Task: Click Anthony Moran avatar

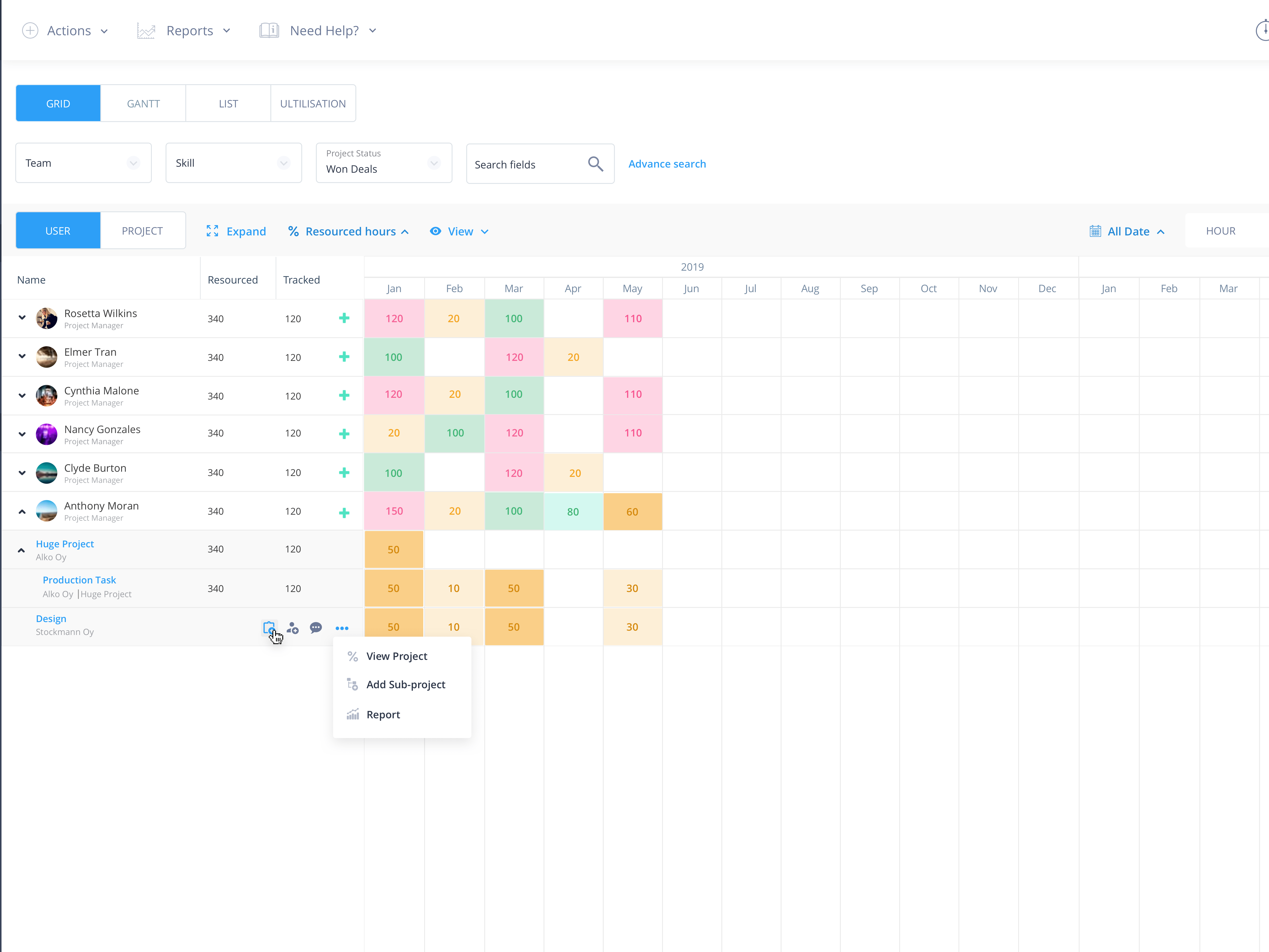Action: tap(46, 511)
